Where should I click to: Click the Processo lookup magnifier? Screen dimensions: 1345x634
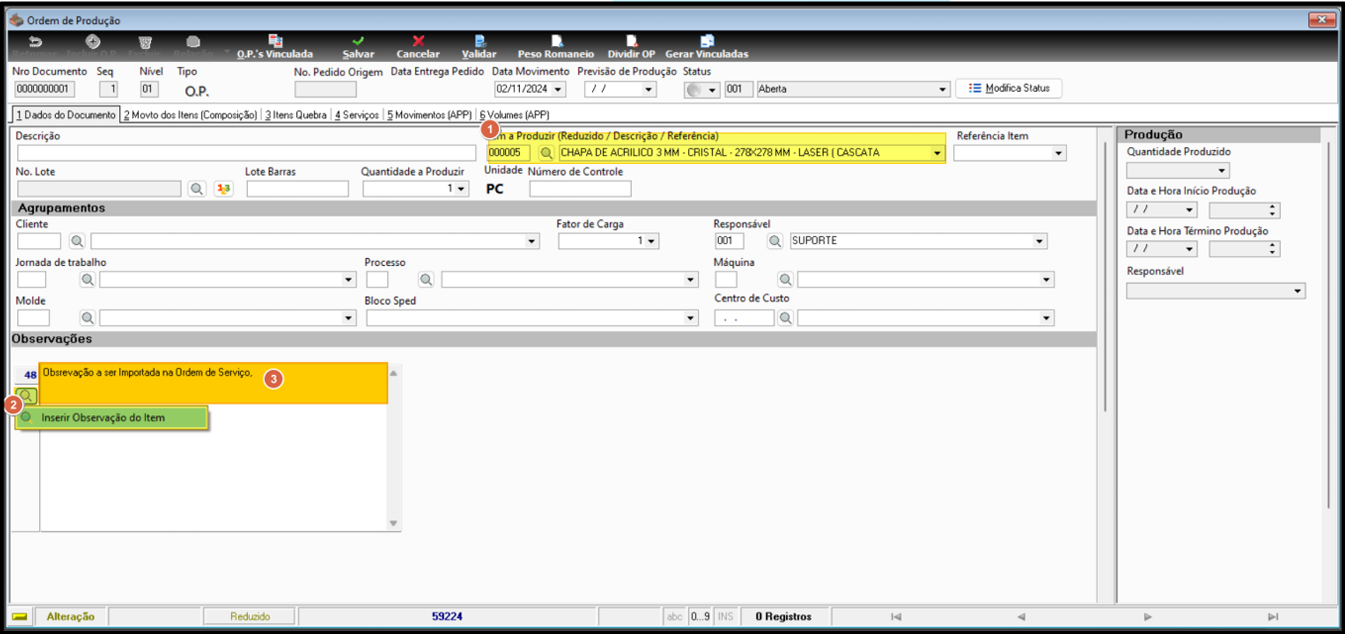point(426,280)
